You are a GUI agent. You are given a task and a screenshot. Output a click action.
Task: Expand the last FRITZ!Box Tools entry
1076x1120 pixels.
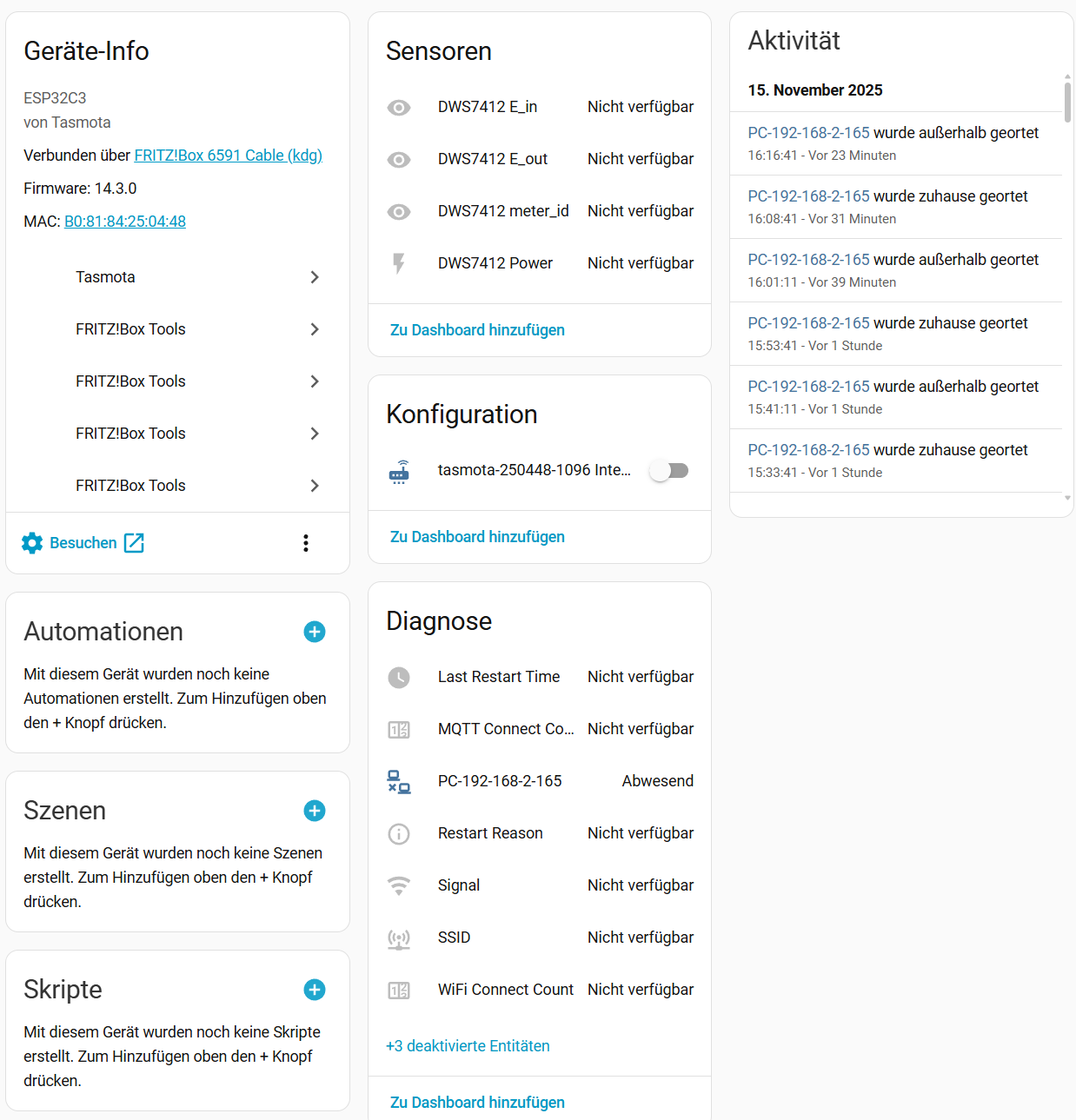315,486
